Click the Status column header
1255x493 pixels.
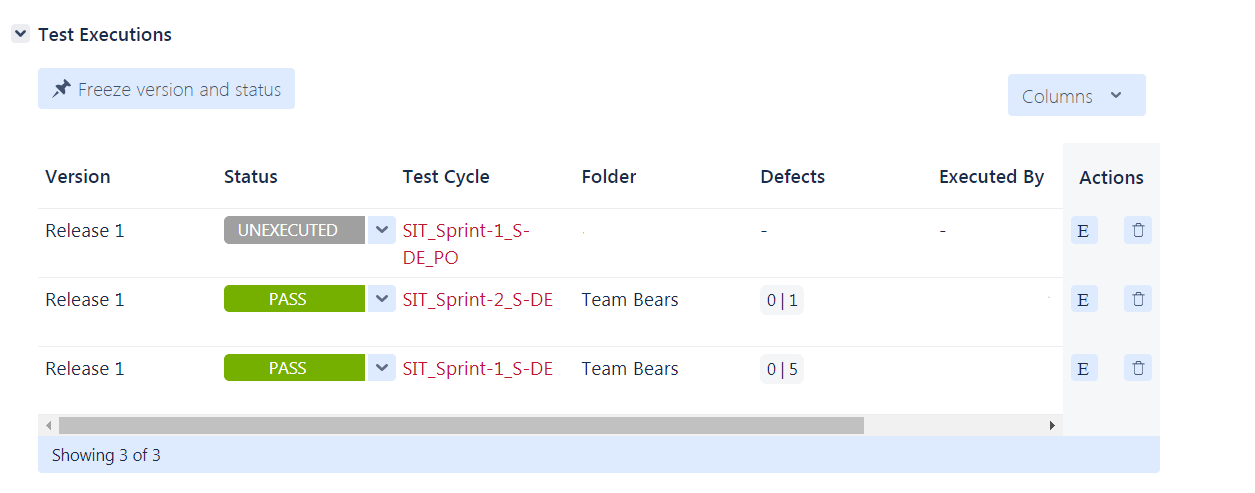(x=251, y=177)
